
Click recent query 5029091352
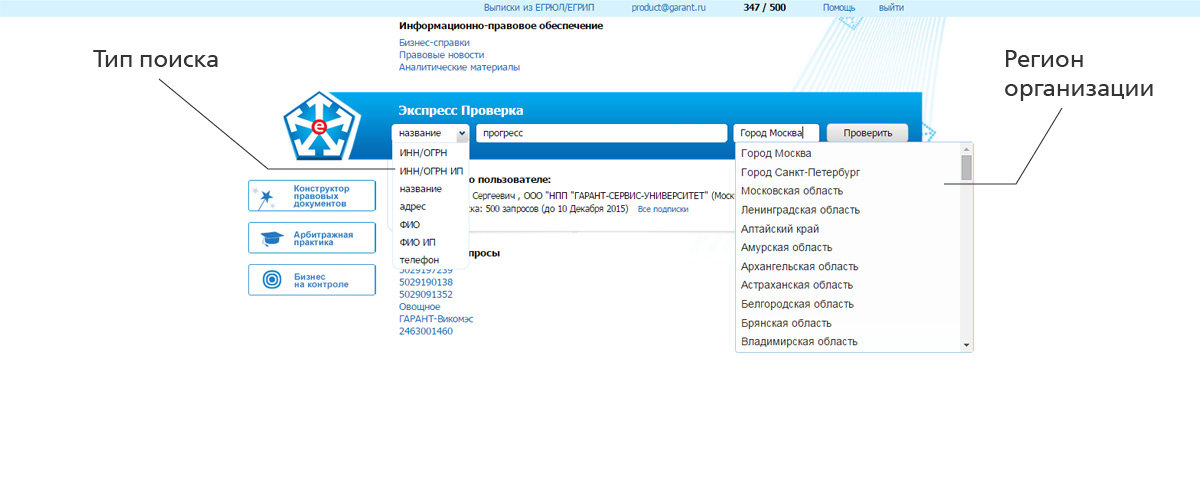click(426, 294)
